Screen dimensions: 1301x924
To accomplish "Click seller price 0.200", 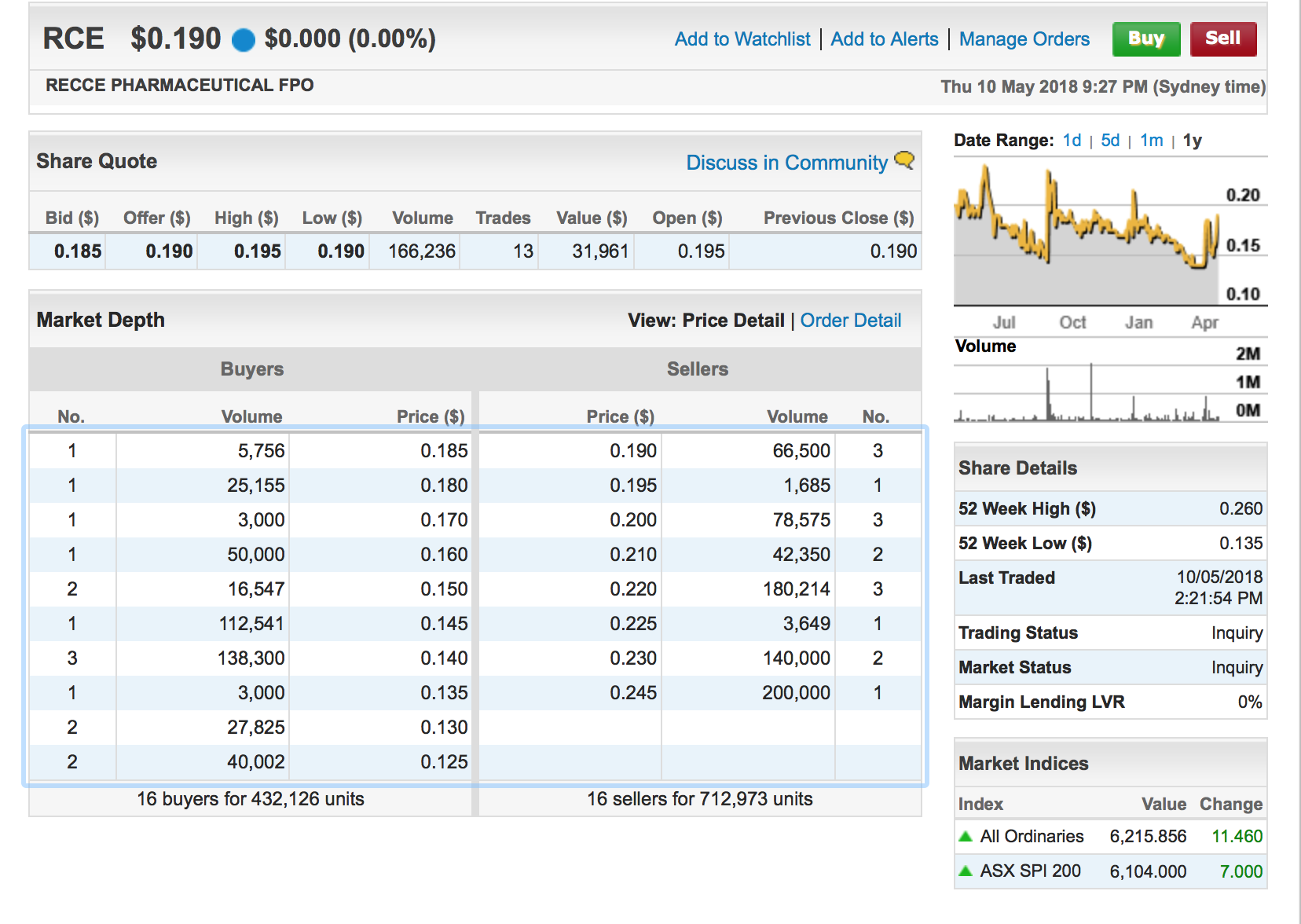I will pyautogui.click(x=633, y=520).
